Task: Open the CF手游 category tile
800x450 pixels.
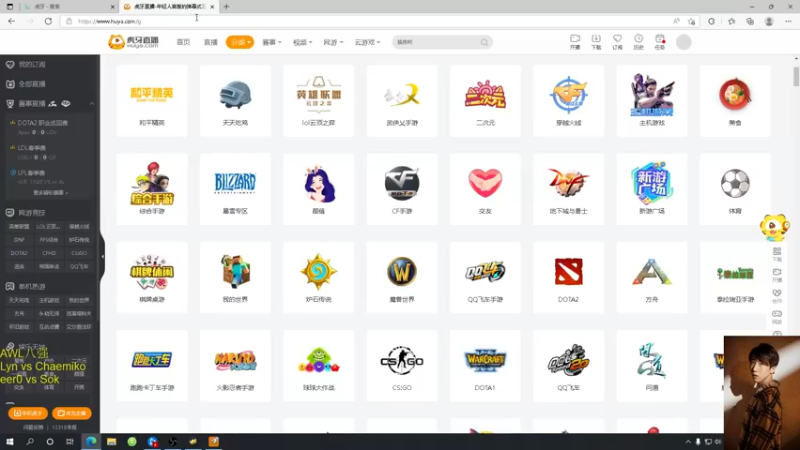Action: point(402,189)
